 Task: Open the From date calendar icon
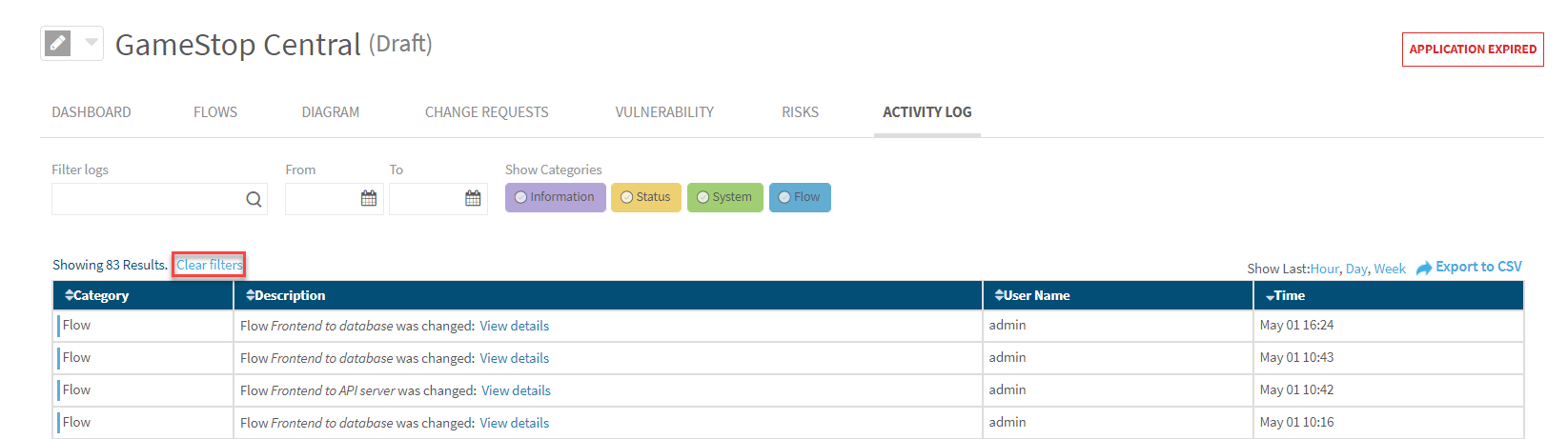point(369,198)
